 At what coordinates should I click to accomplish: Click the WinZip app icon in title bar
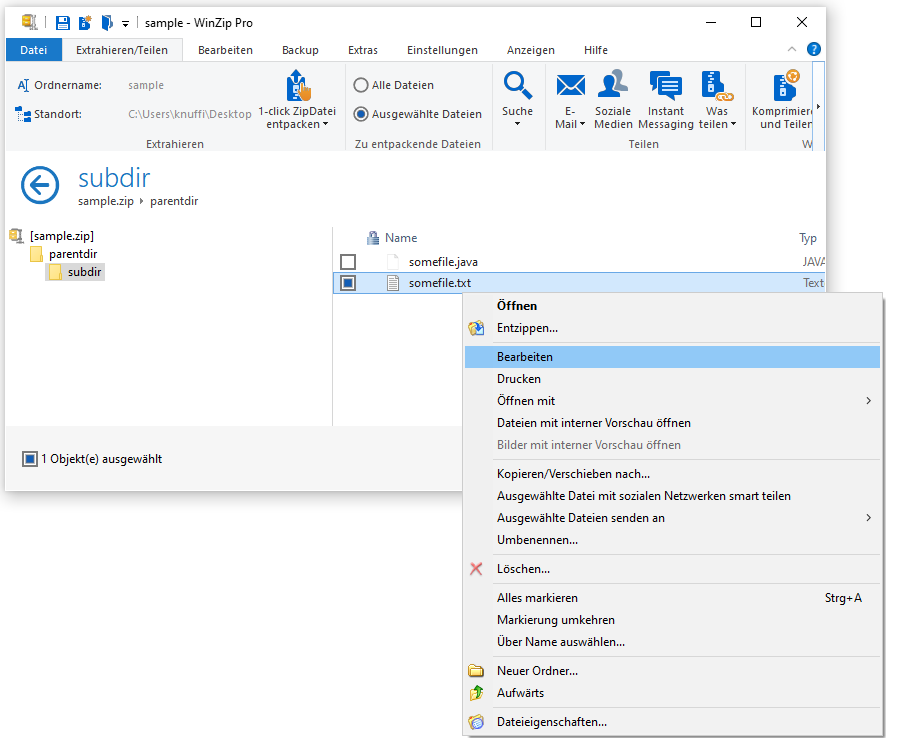pyautogui.click(x=29, y=22)
